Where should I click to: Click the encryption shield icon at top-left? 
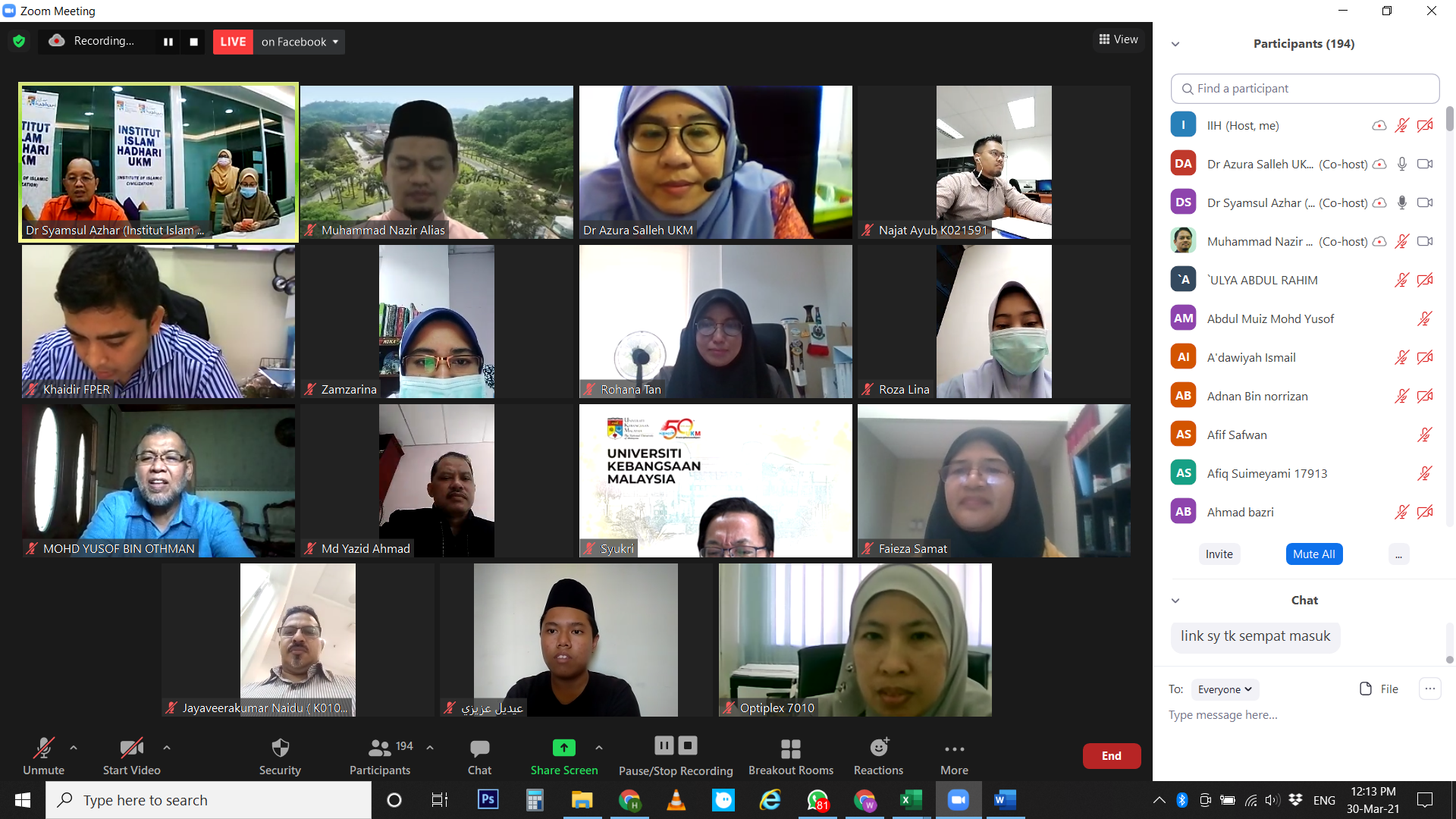[x=19, y=41]
